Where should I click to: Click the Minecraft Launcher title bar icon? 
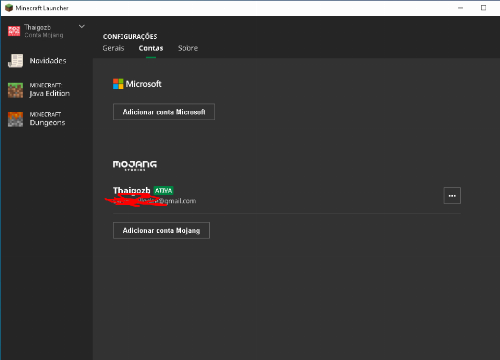9,8
